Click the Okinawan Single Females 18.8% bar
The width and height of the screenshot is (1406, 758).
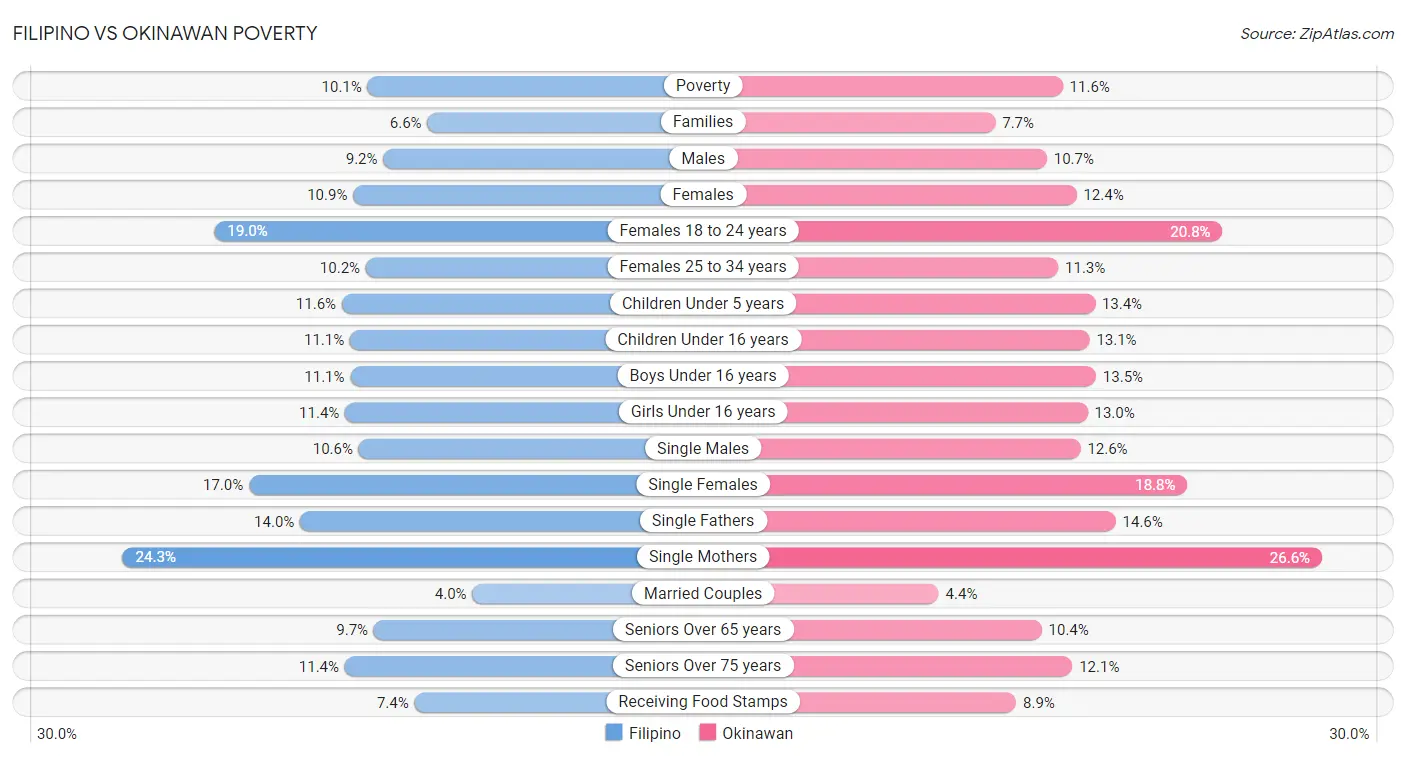[945, 485]
